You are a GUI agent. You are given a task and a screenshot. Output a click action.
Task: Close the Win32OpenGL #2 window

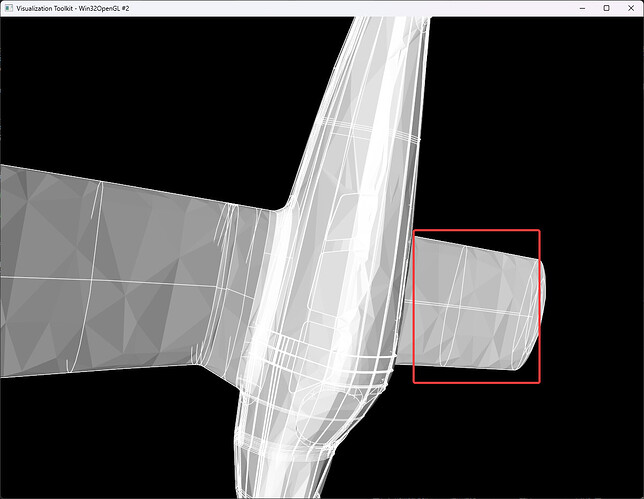pos(631,8)
